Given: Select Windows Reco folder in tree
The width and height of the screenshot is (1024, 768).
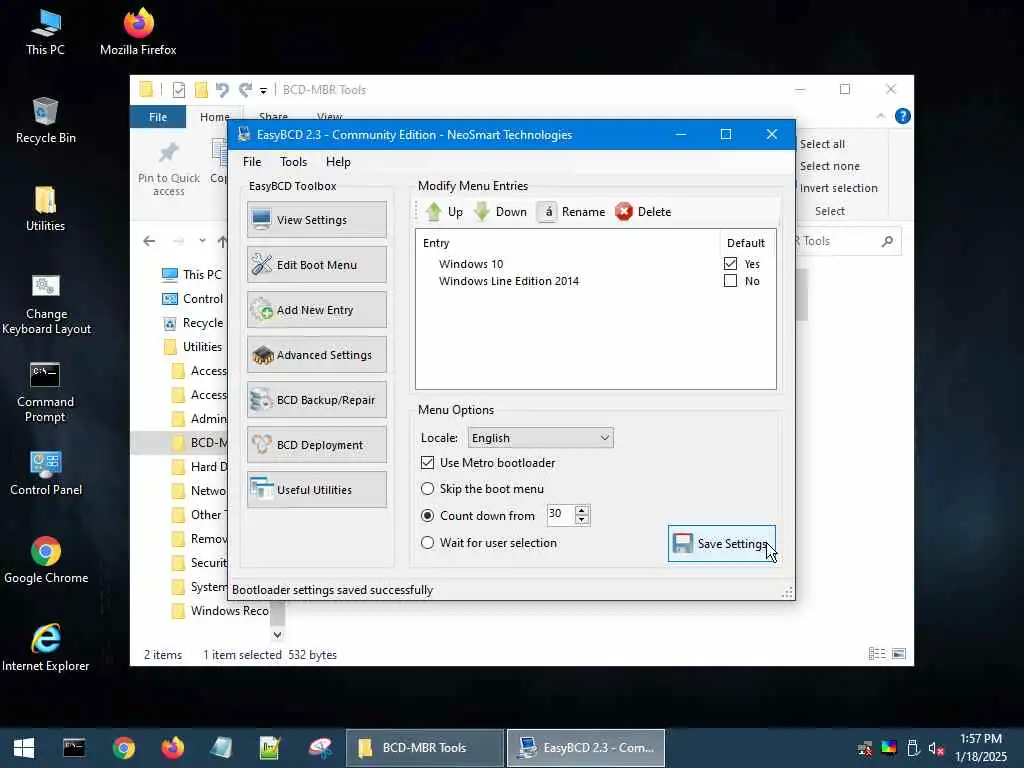Looking at the screenshot, I should 220,611.
